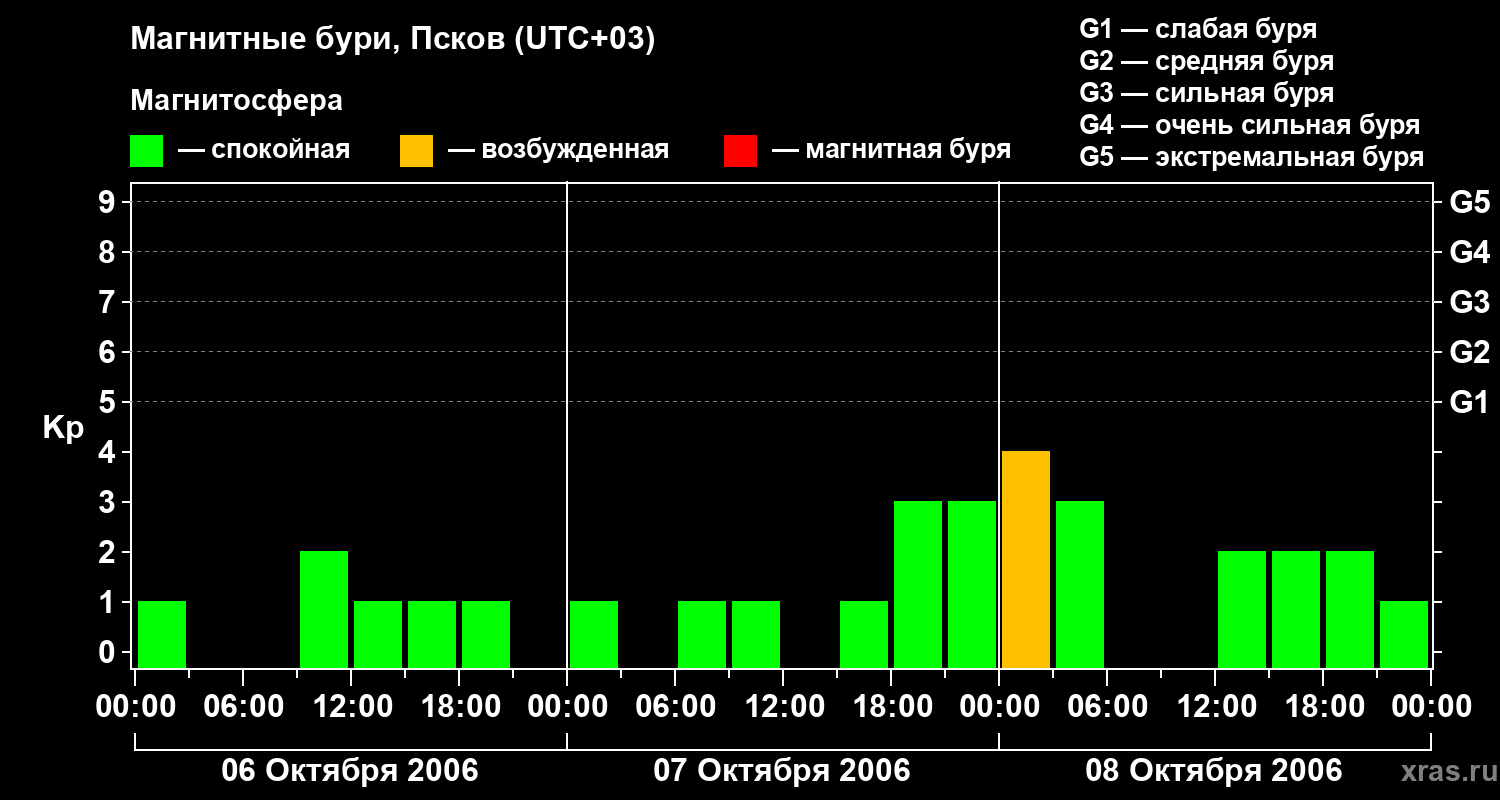
Task: Select the 18:00–21:00 Kp 1 bar on 06 October
Action: pos(486,634)
